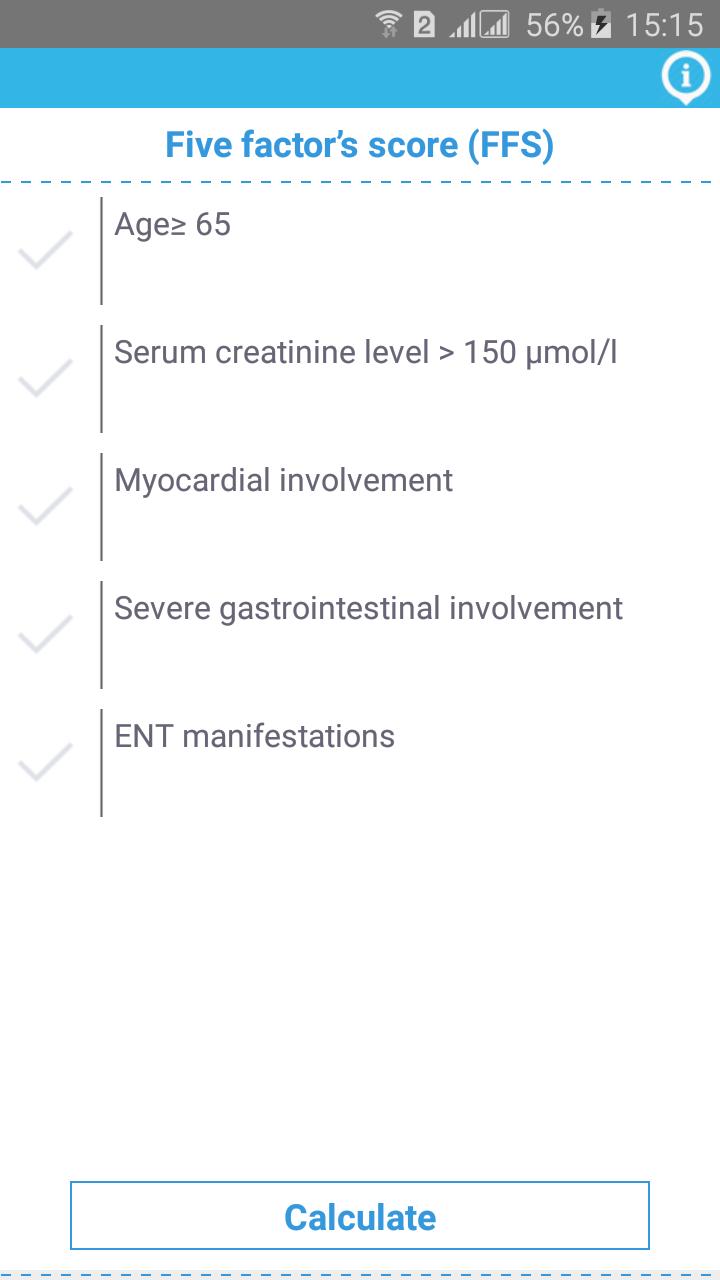
Task: Select the Myocardial involvement label
Action: (283, 481)
